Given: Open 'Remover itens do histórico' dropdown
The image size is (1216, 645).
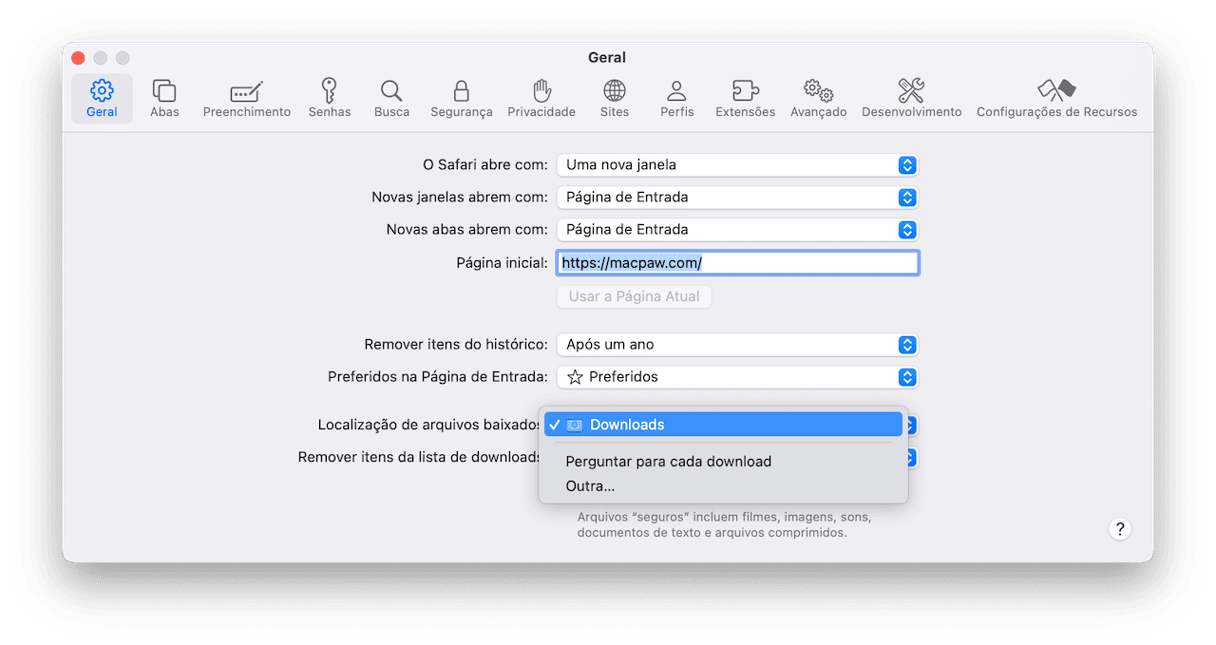Looking at the screenshot, I should [x=737, y=344].
